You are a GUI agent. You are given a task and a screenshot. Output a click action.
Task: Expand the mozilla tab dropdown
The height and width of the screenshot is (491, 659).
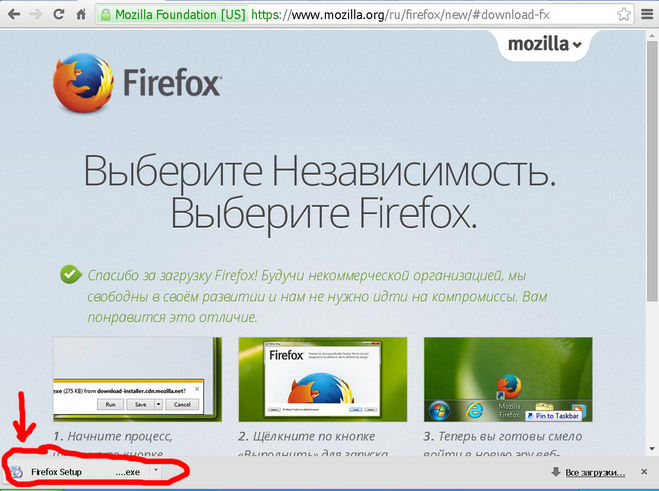(544, 44)
